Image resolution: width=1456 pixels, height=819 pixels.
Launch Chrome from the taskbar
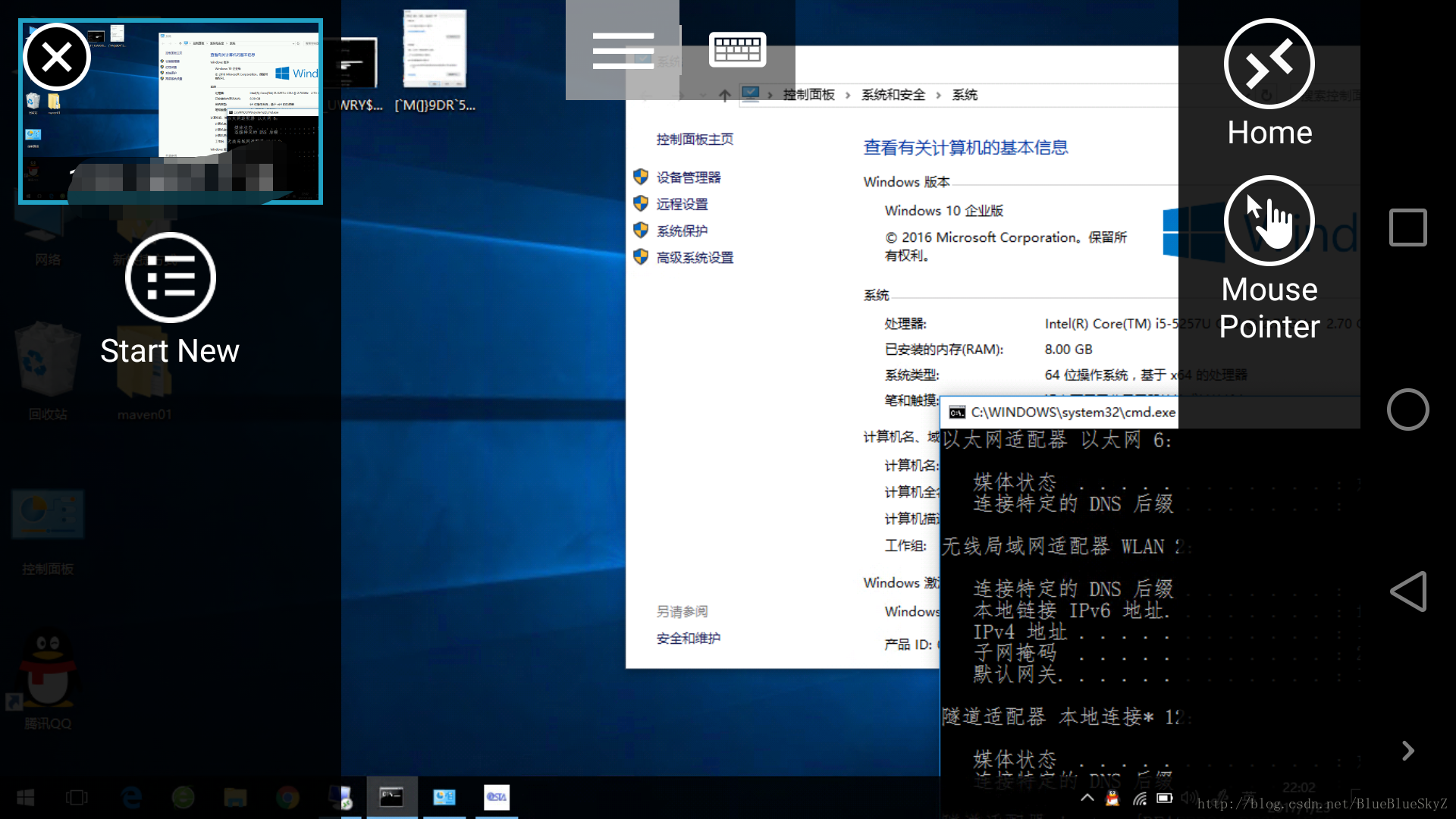pos(287,797)
